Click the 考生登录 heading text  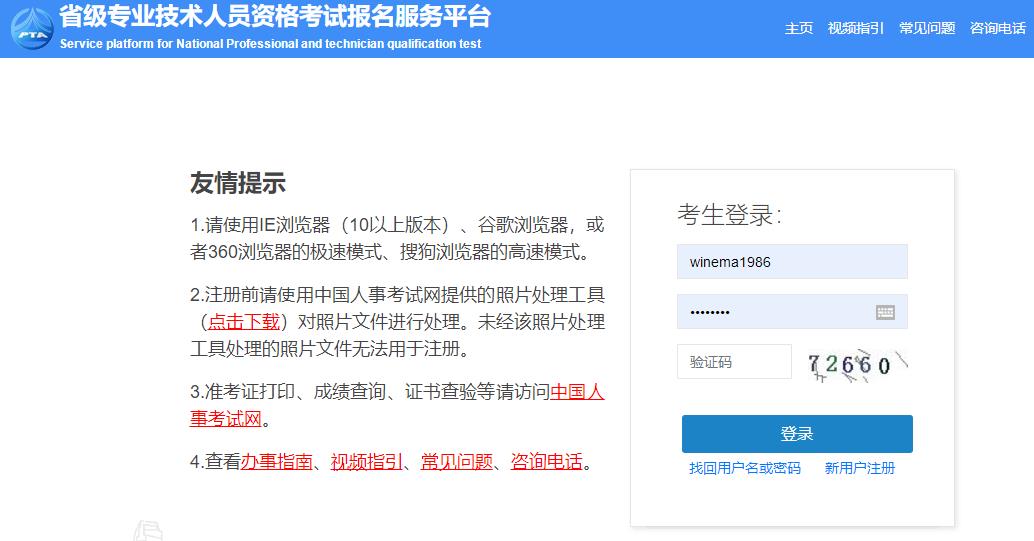(x=729, y=215)
